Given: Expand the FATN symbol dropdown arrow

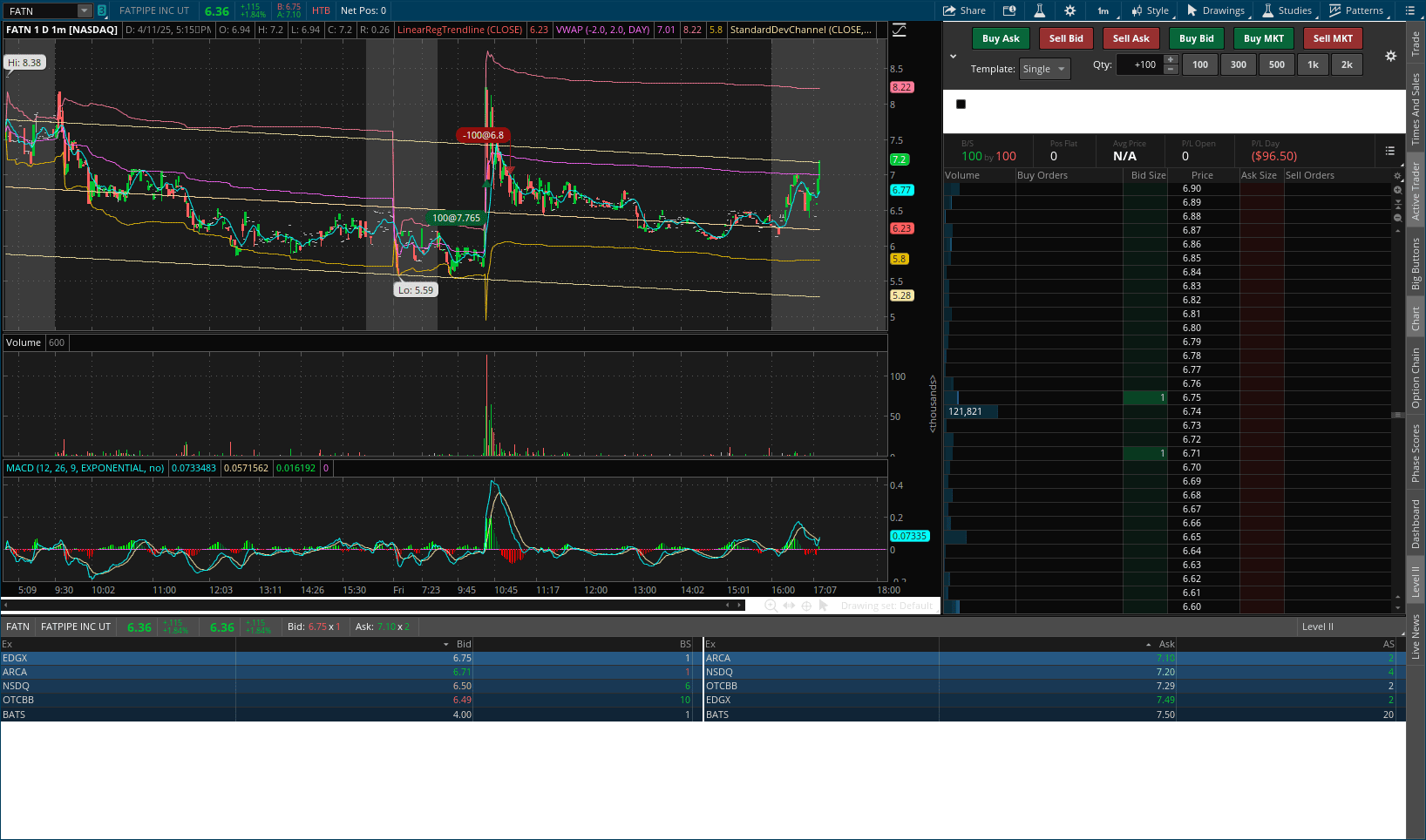Looking at the screenshot, I should [84, 10].
